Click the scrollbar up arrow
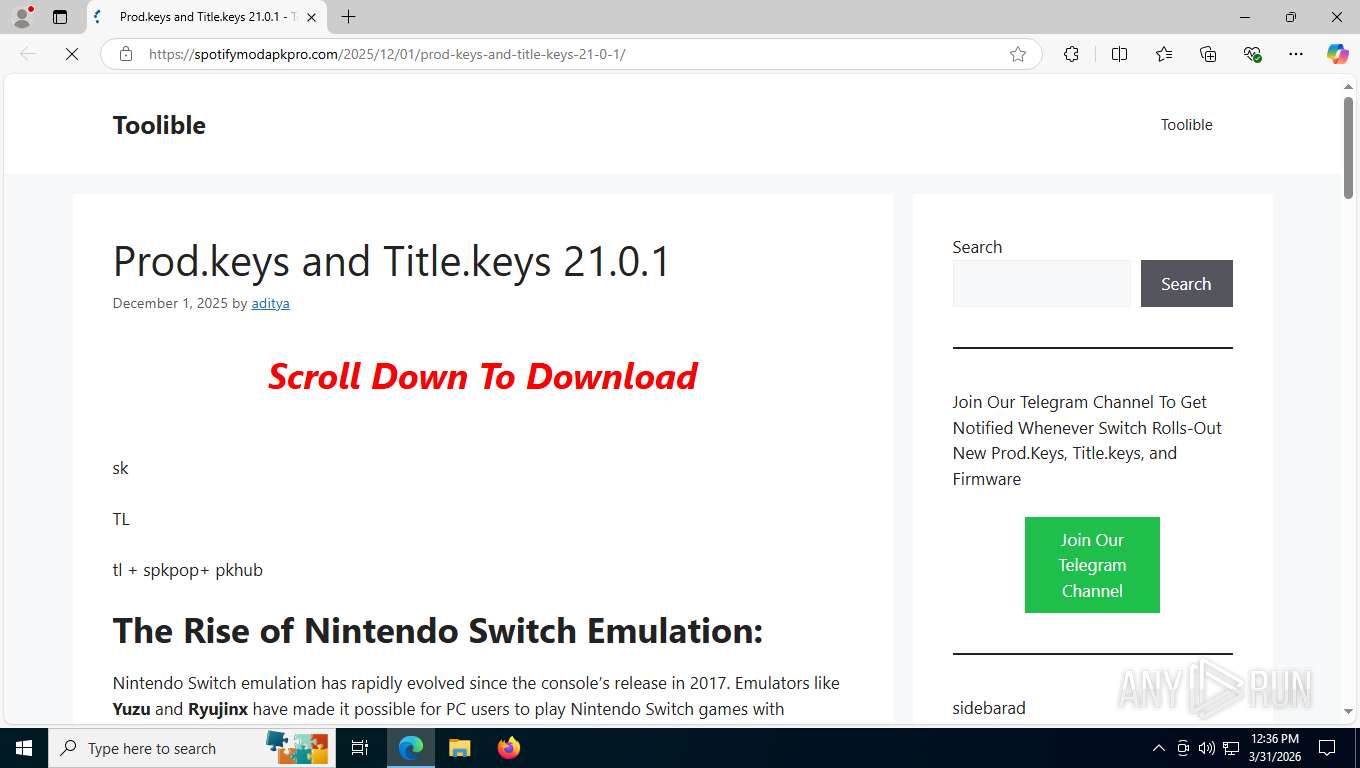 click(1348, 87)
